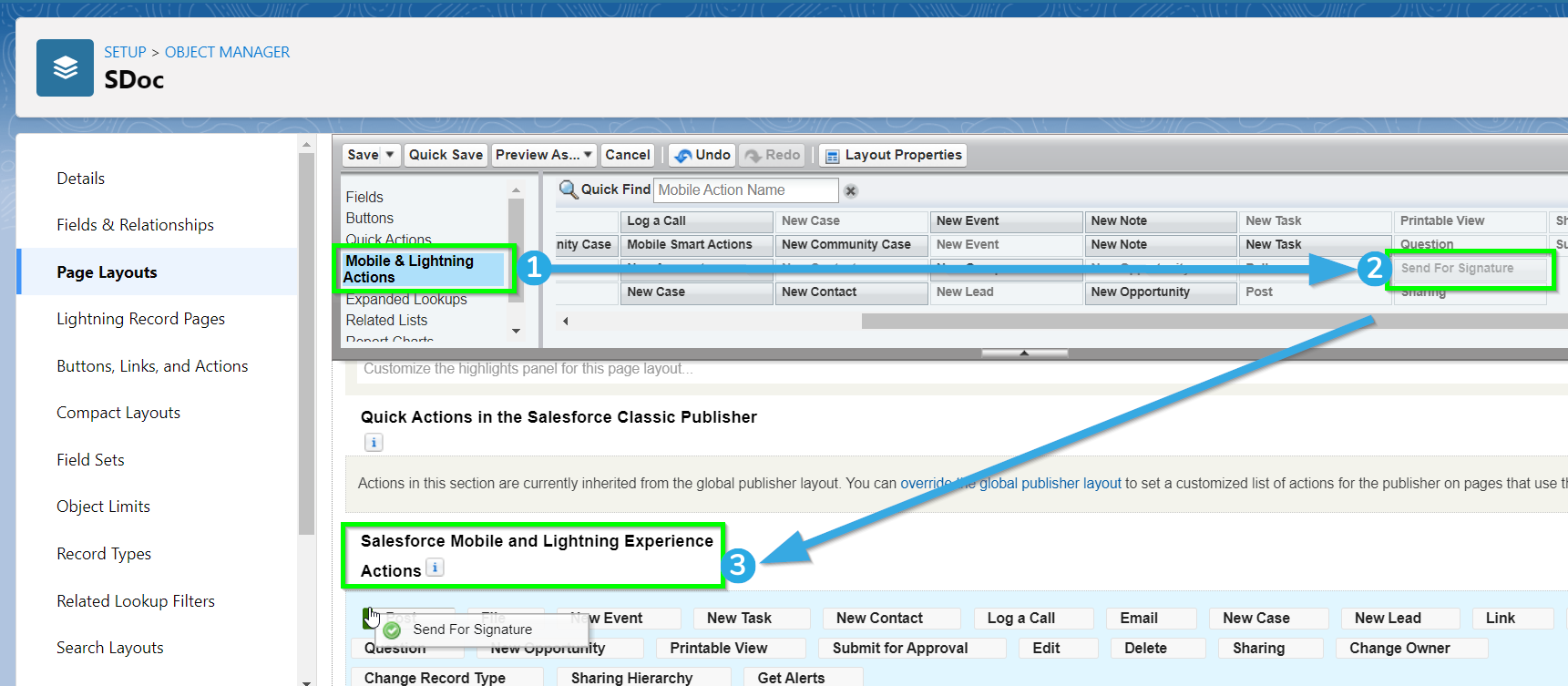Open Record Types in the sidebar

pyautogui.click(x=104, y=554)
